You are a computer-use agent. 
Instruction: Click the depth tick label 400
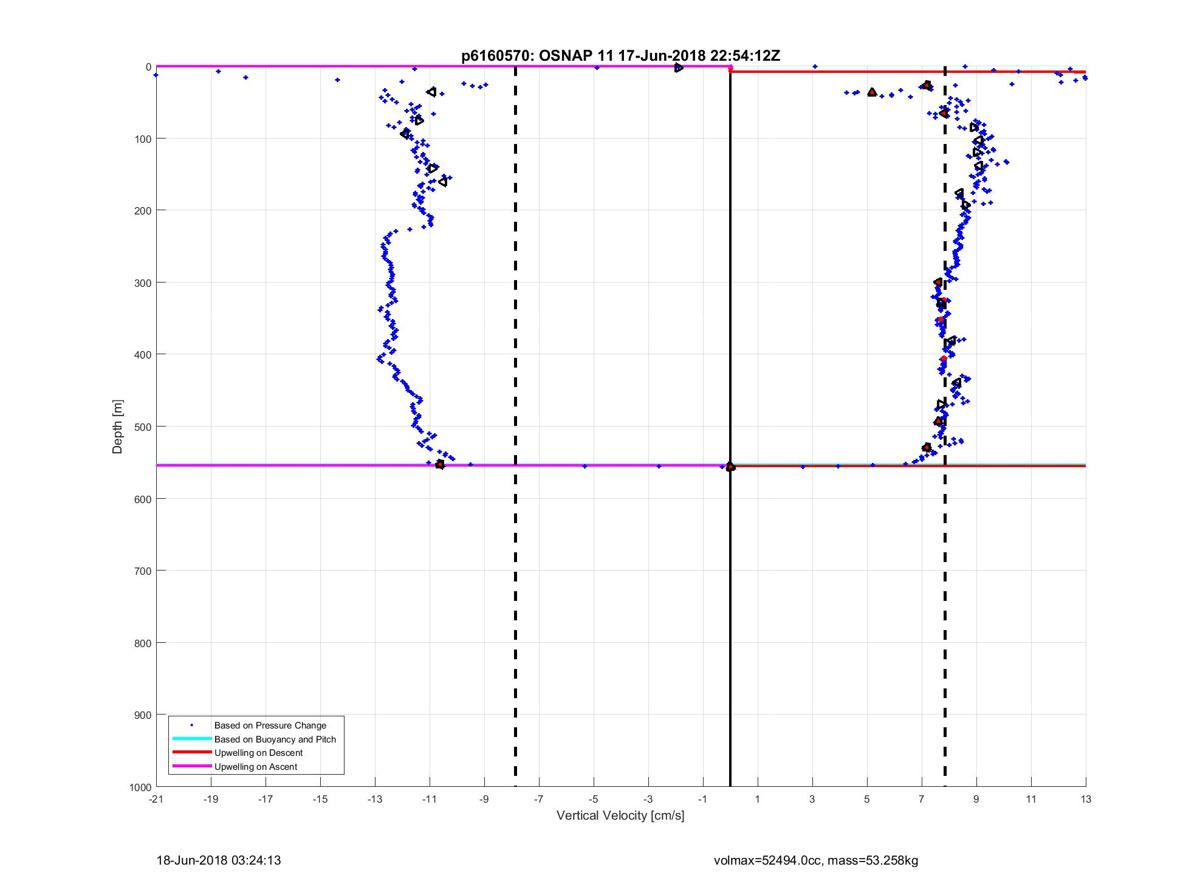[x=142, y=354]
